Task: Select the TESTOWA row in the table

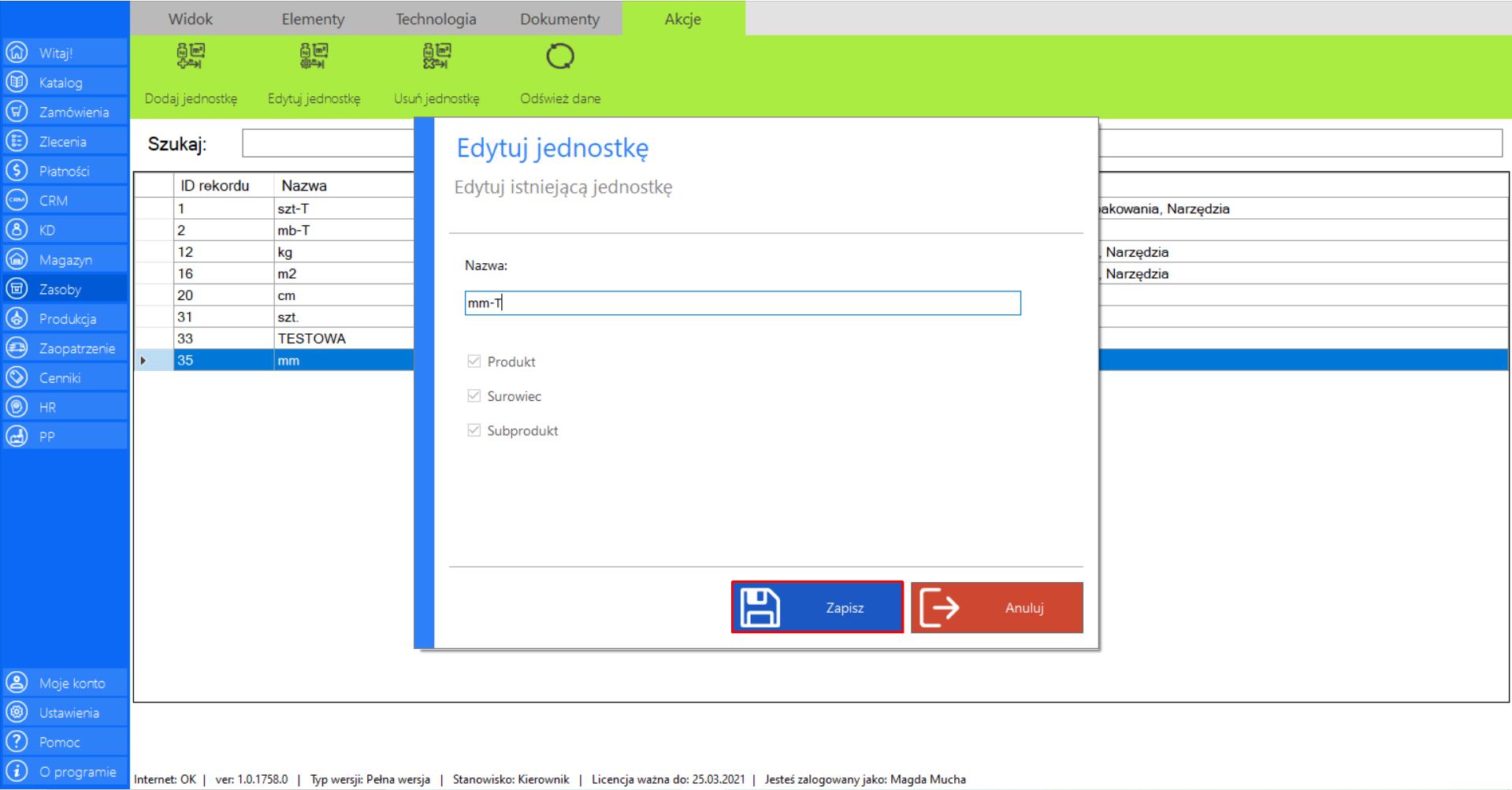Action: coord(311,339)
